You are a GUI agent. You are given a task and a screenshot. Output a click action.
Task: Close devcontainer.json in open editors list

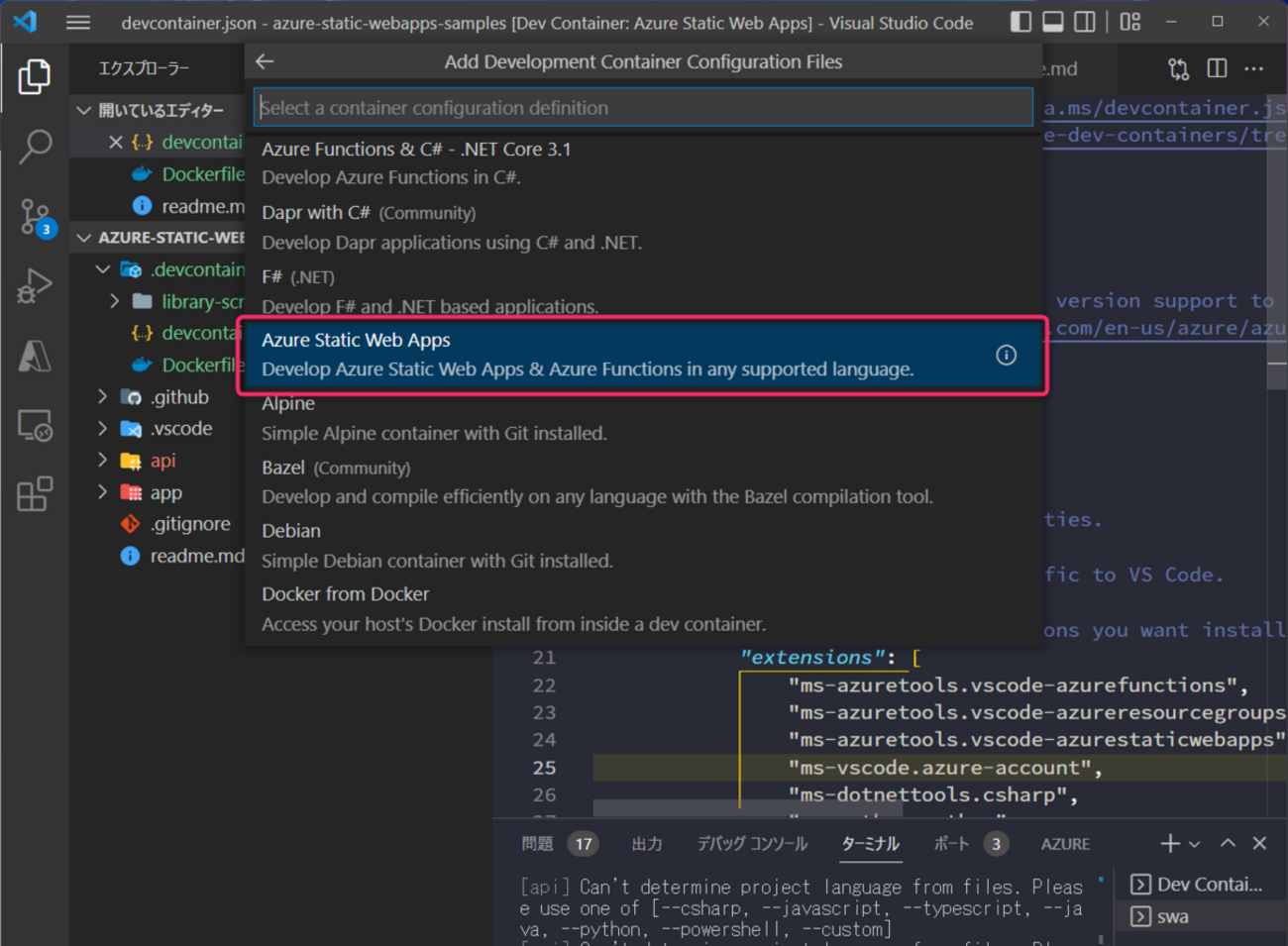click(x=116, y=143)
